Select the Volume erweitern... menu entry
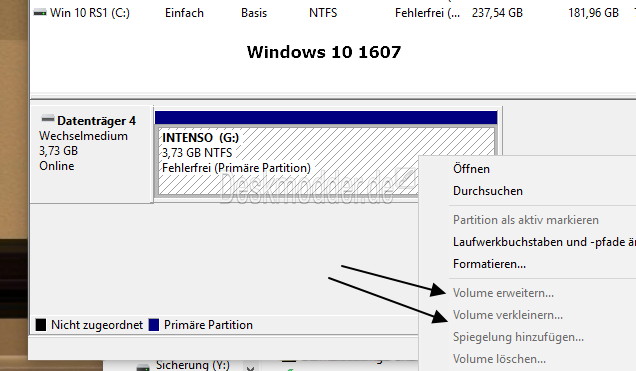Viewport: 636px width, 371px height. pyautogui.click(x=503, y=293)
